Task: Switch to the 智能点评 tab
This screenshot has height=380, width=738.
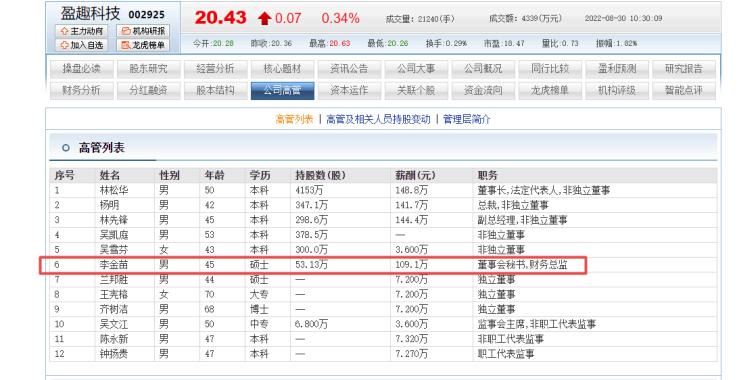Action: 683,90
